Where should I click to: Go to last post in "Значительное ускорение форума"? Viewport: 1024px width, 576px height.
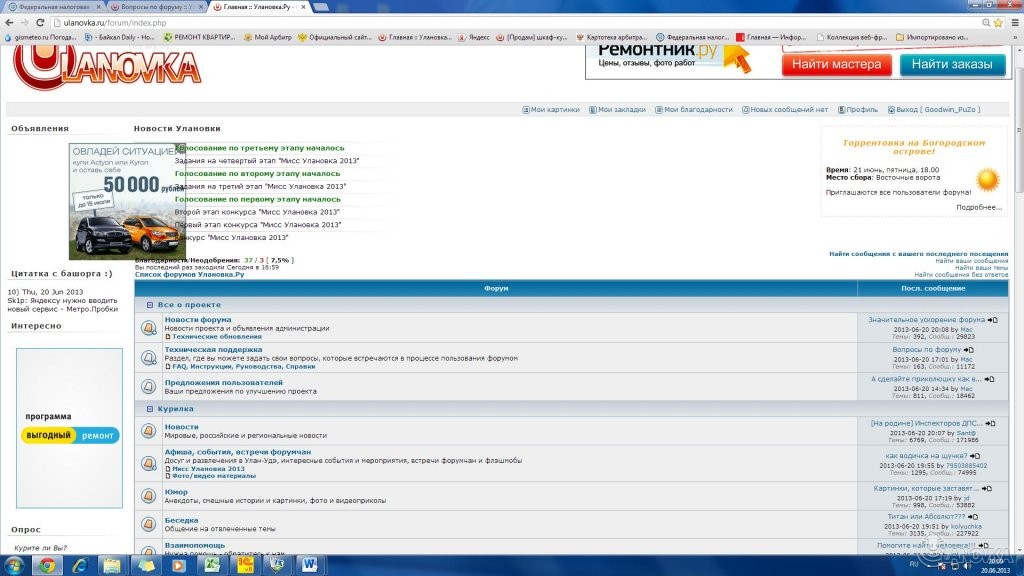[992, 320]
